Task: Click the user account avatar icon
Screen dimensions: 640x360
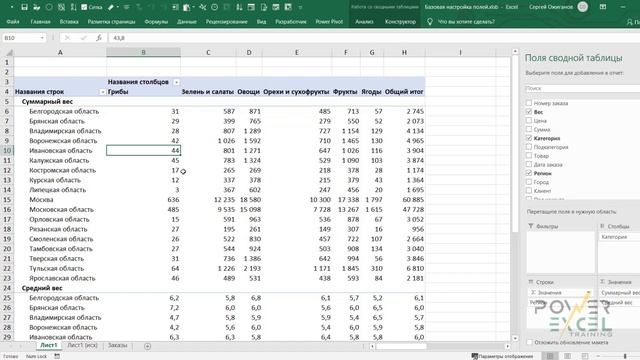Action: (x=583, y=7)
